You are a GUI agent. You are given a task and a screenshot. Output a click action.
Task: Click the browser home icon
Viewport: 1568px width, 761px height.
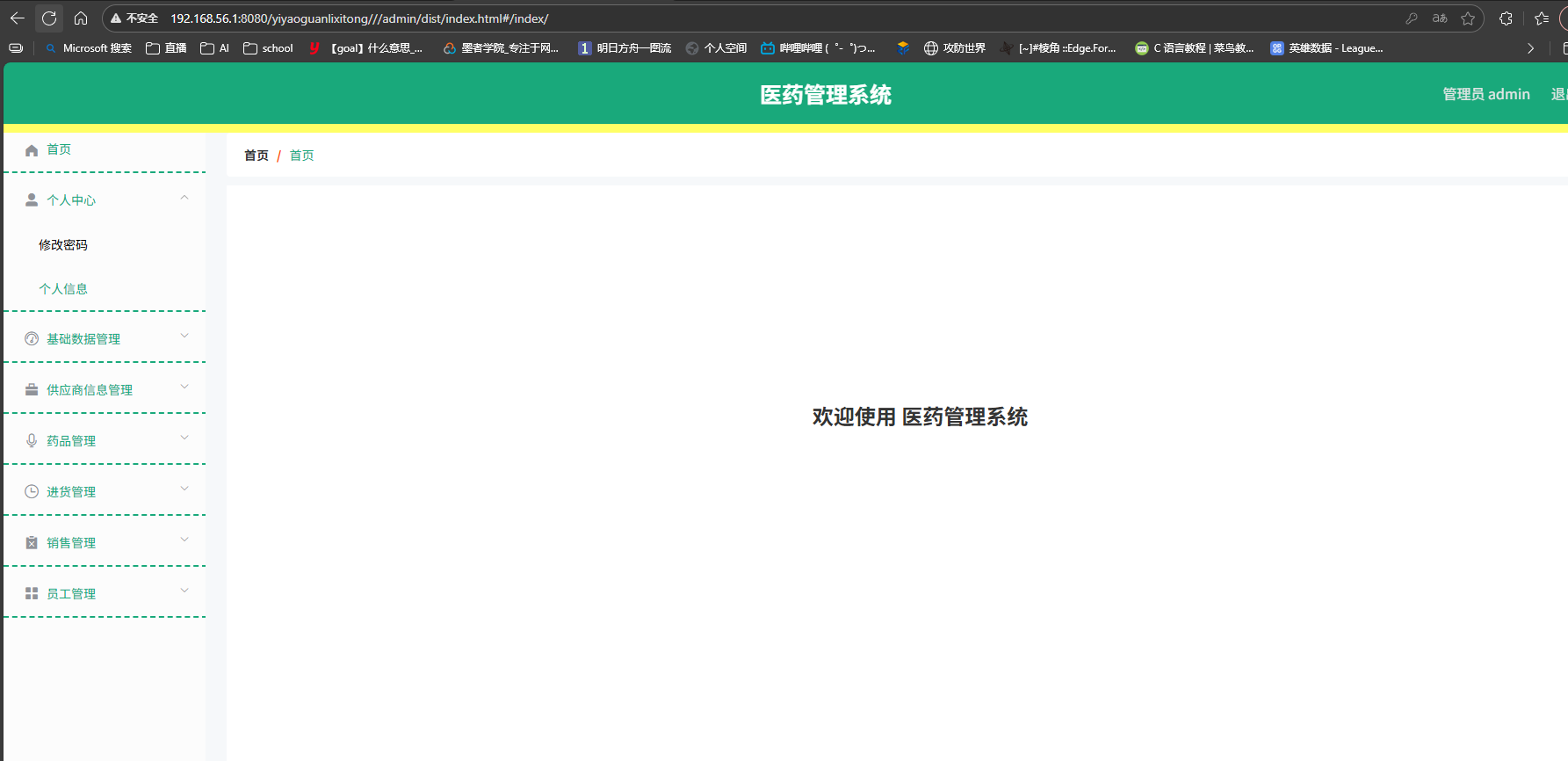tap(81, 18)
